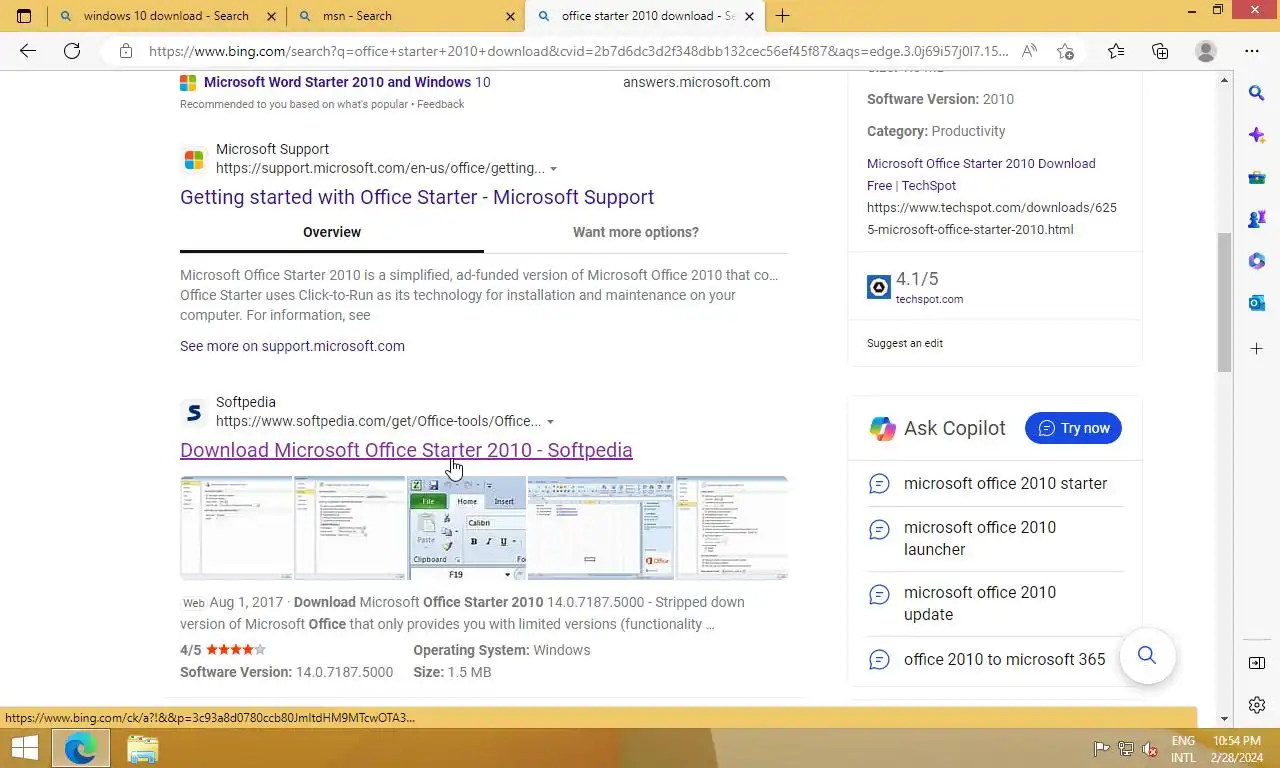The width and height of the screenshot is (1280, 768).
Task: Open the Collections icon
Action: 1160,51
